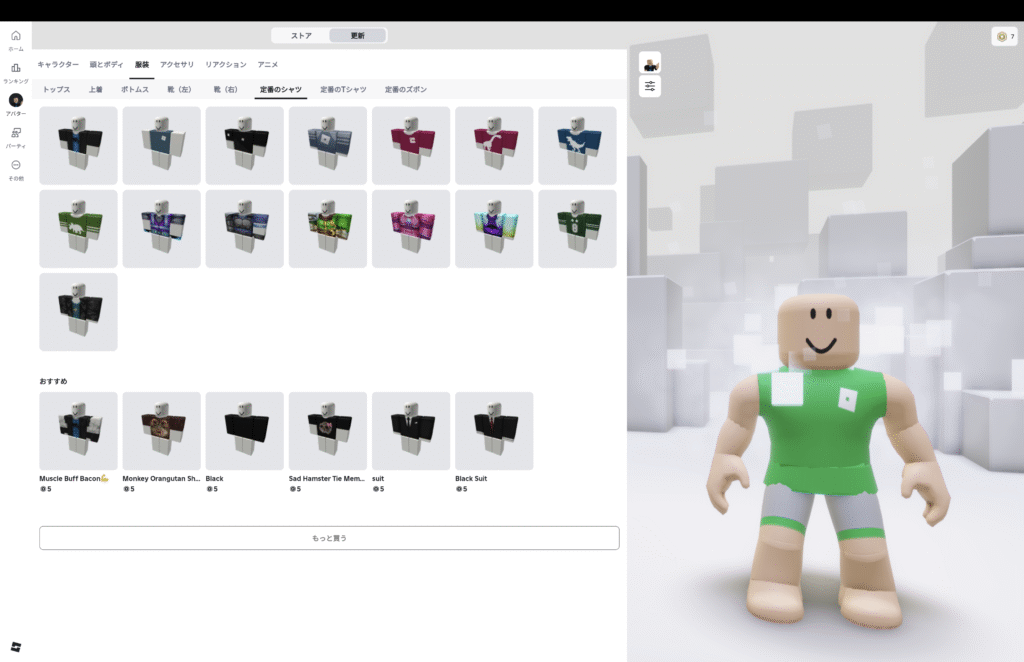Open the トップス subcategory tab
This screenshot has height=662, width=1024.
point(57,90)
